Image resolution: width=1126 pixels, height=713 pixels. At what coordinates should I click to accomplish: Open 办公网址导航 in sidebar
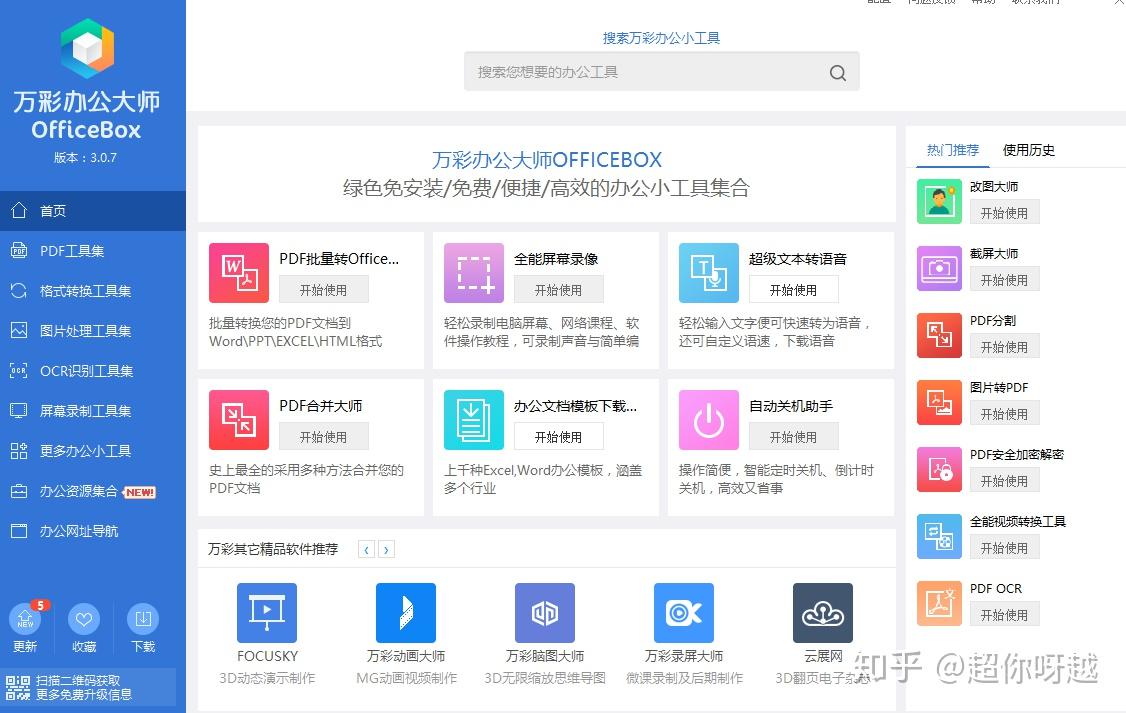93,531
